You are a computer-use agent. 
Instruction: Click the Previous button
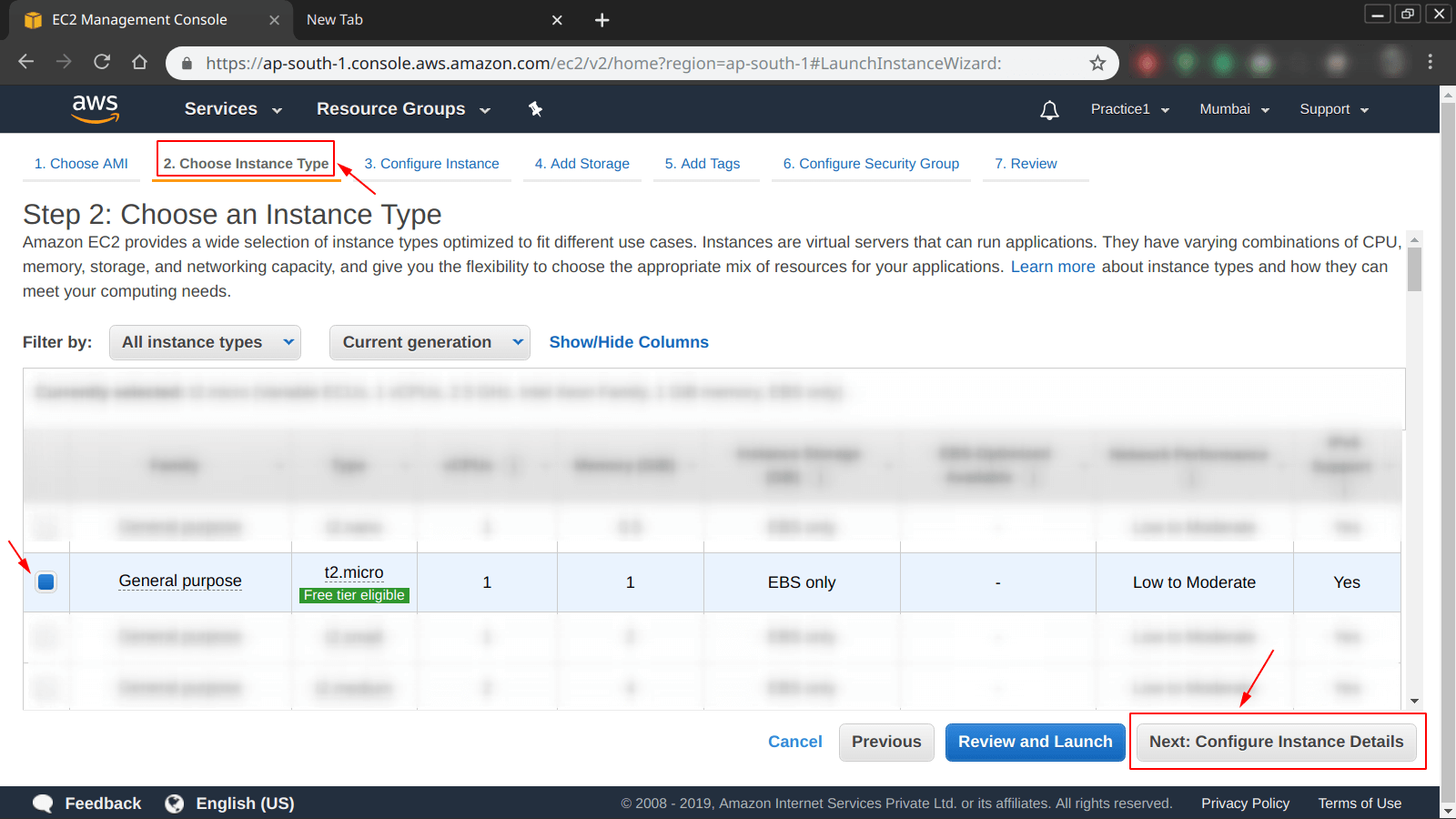(x=886, y=742)
